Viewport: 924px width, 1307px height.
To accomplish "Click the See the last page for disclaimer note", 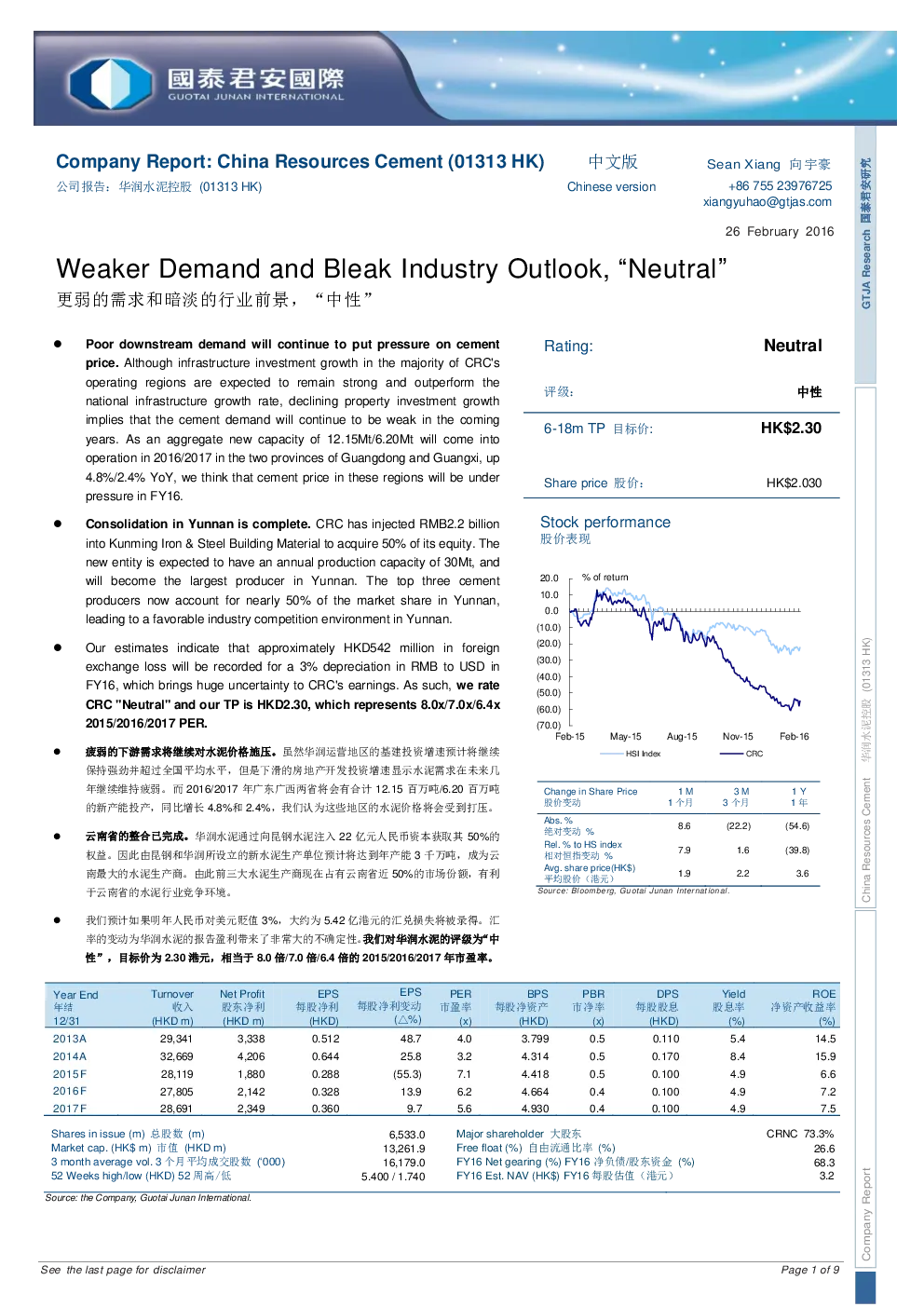I will coord(123,1270).
